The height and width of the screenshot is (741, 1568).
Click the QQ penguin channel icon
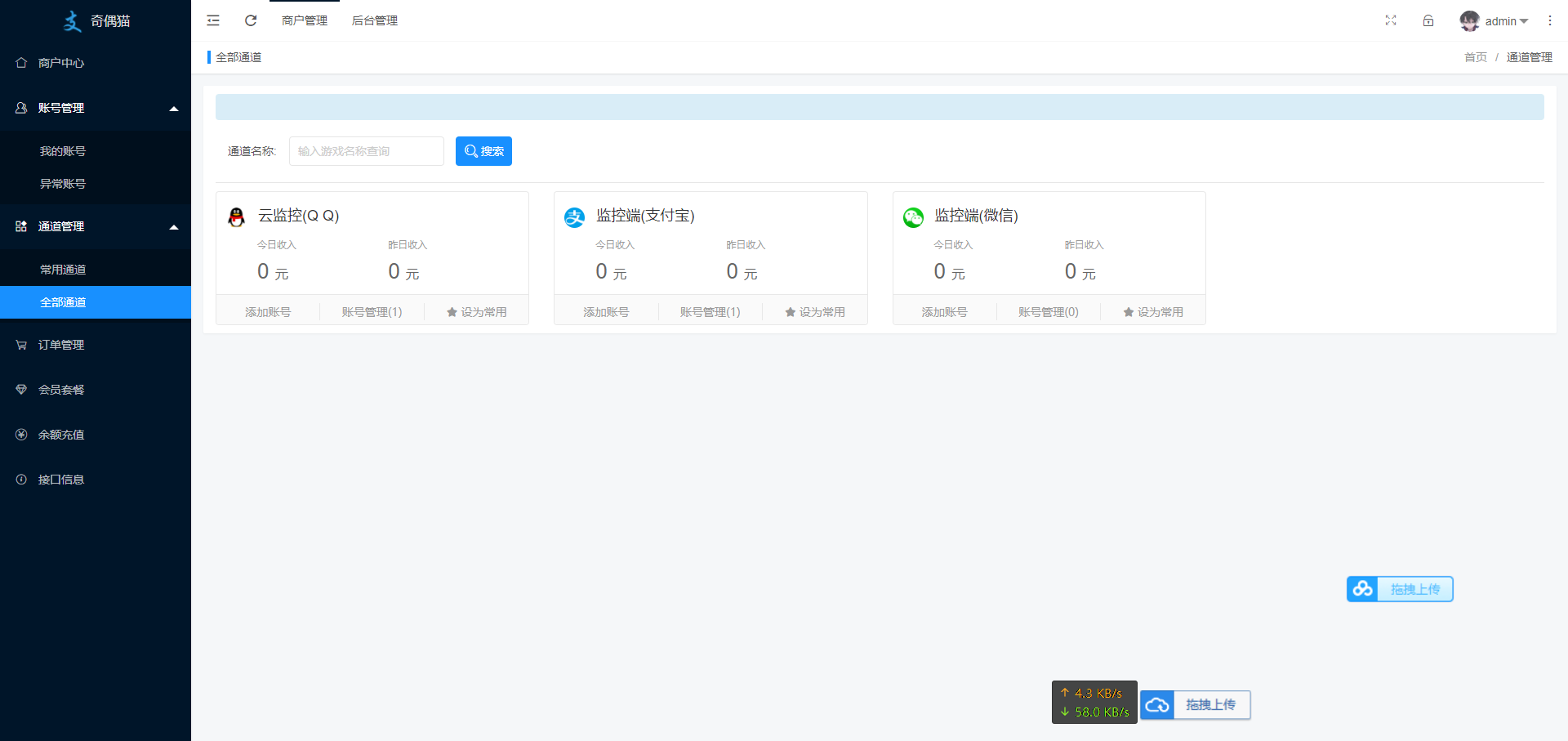tap(237, 216)
